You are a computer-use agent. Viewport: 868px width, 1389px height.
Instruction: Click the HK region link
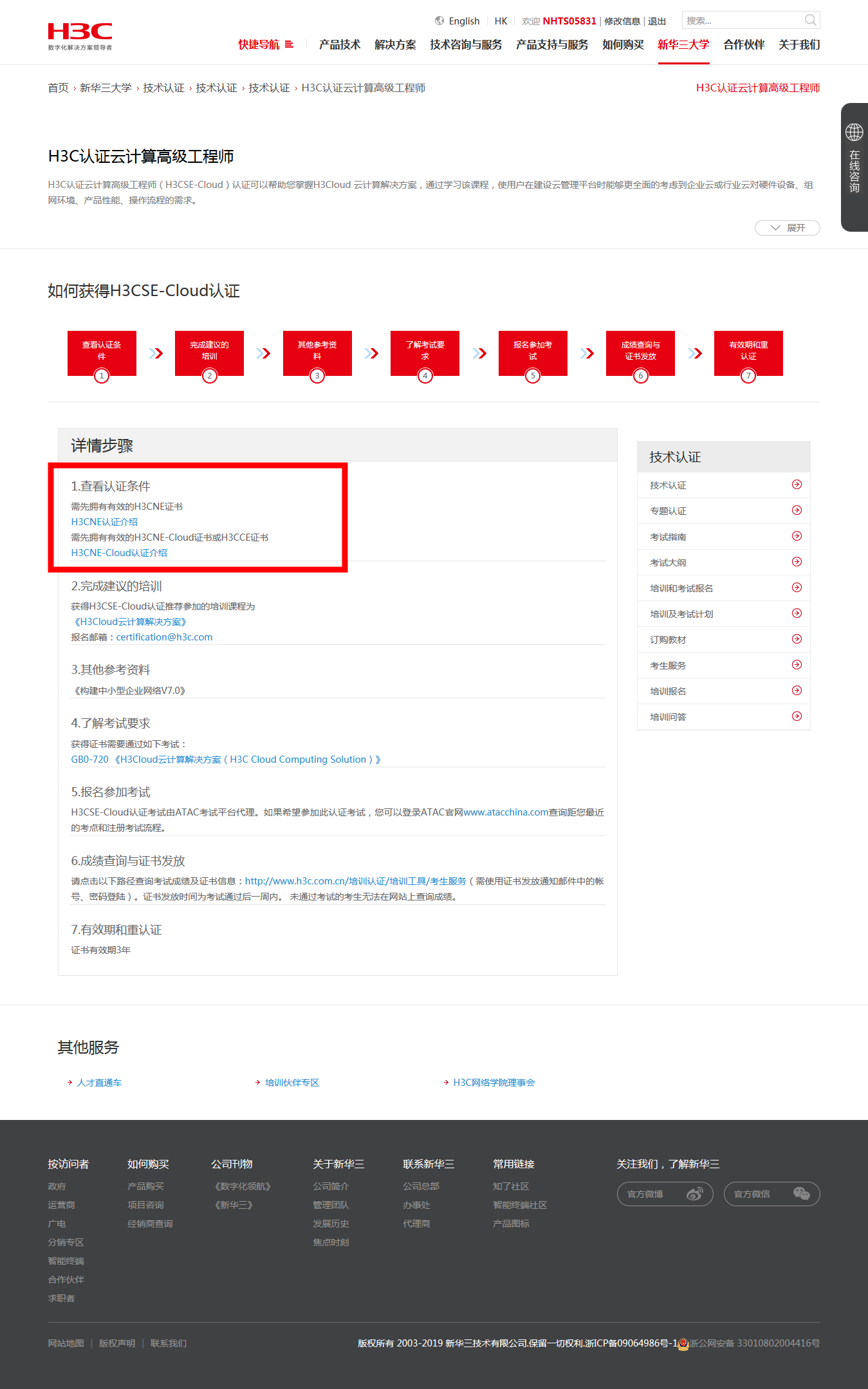(501, 21)
